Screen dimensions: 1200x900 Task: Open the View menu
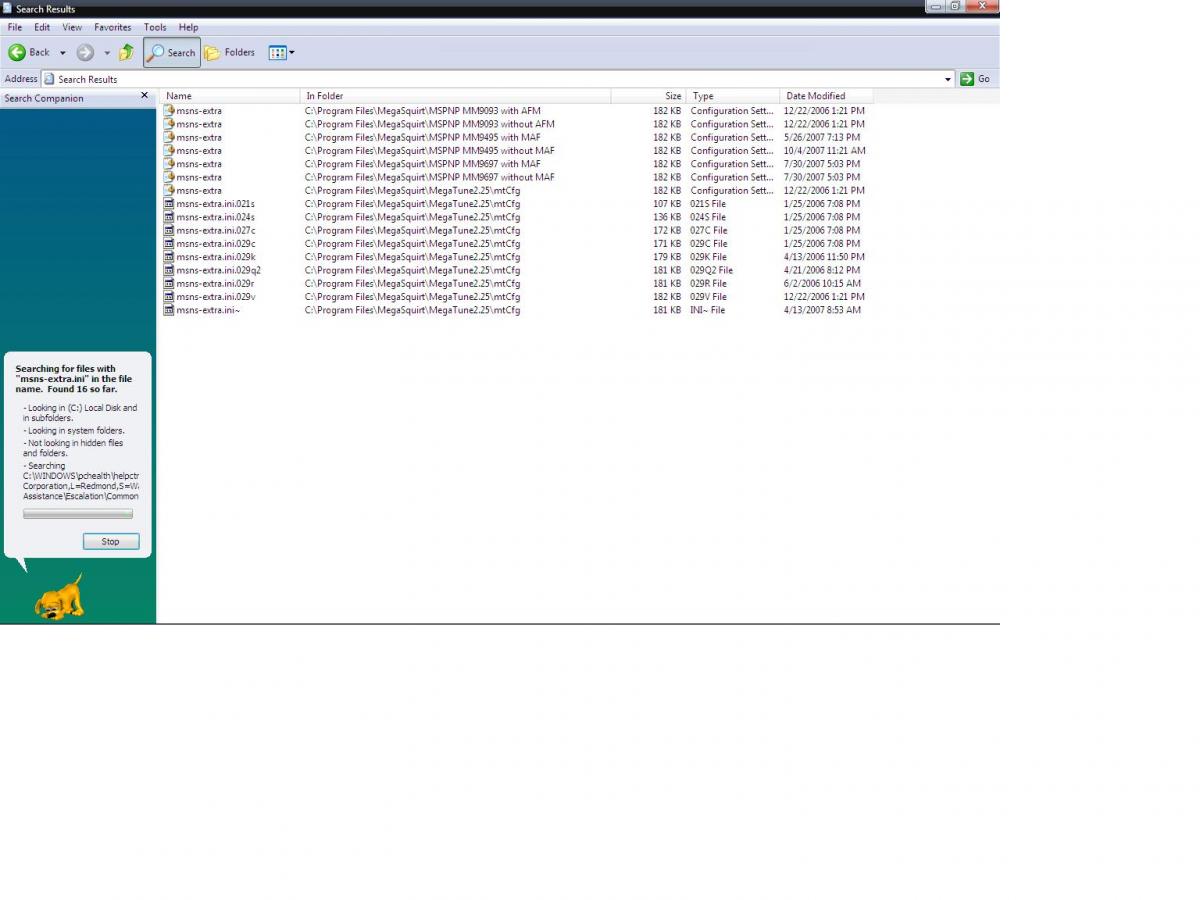pos(72,27)
